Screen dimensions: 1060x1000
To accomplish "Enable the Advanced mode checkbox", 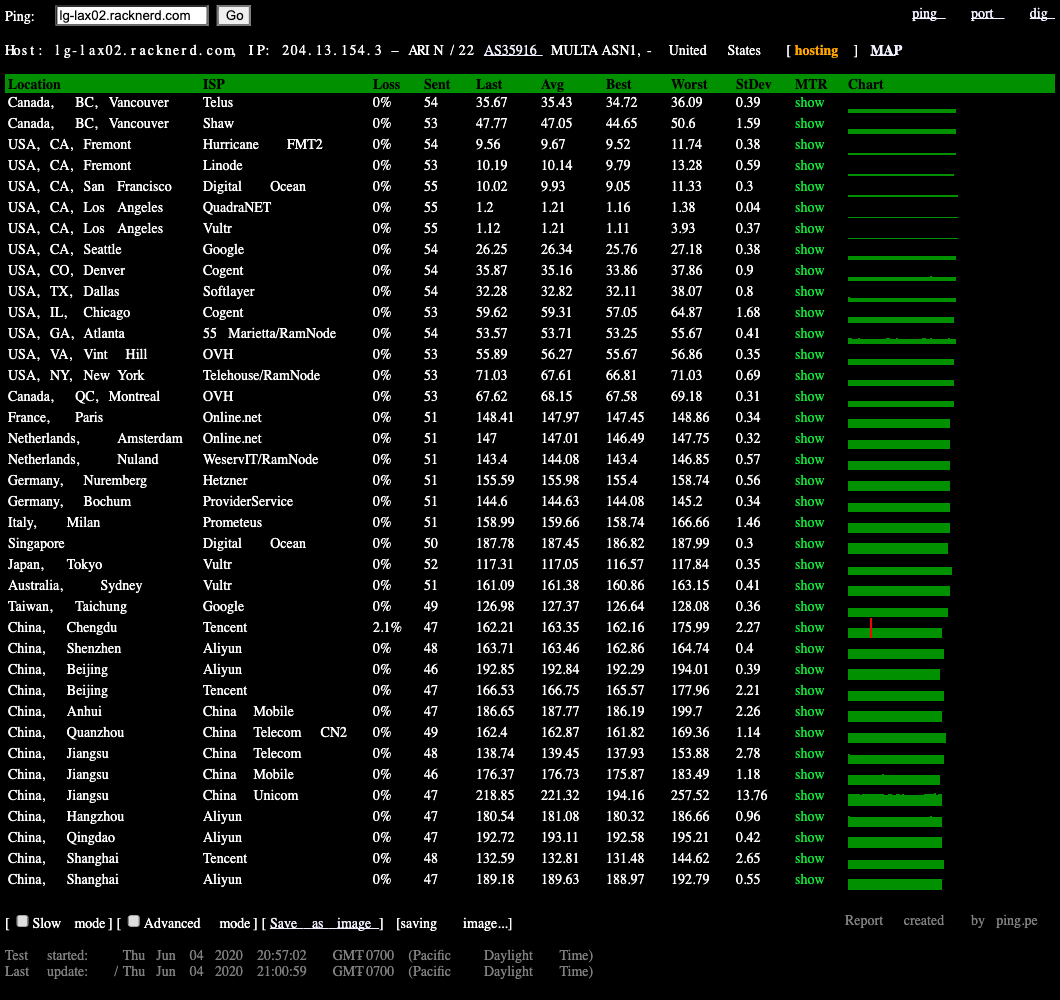I will (x=134, y=921).
